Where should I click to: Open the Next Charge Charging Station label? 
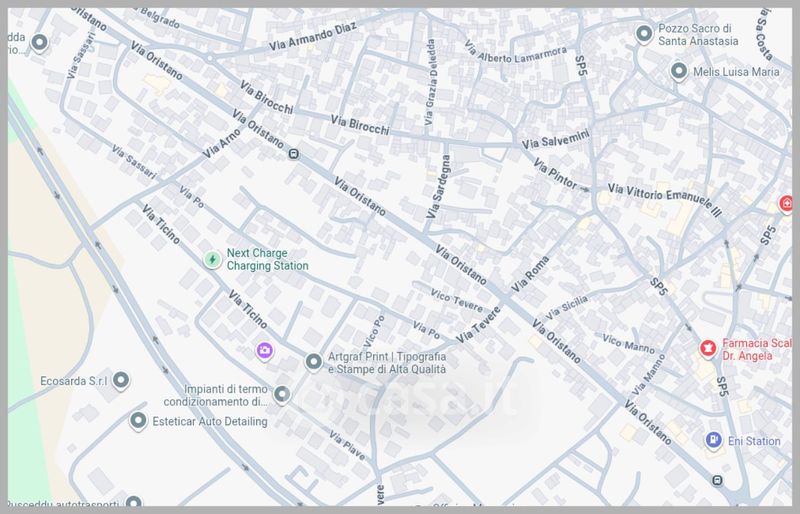tap(267, 260)
